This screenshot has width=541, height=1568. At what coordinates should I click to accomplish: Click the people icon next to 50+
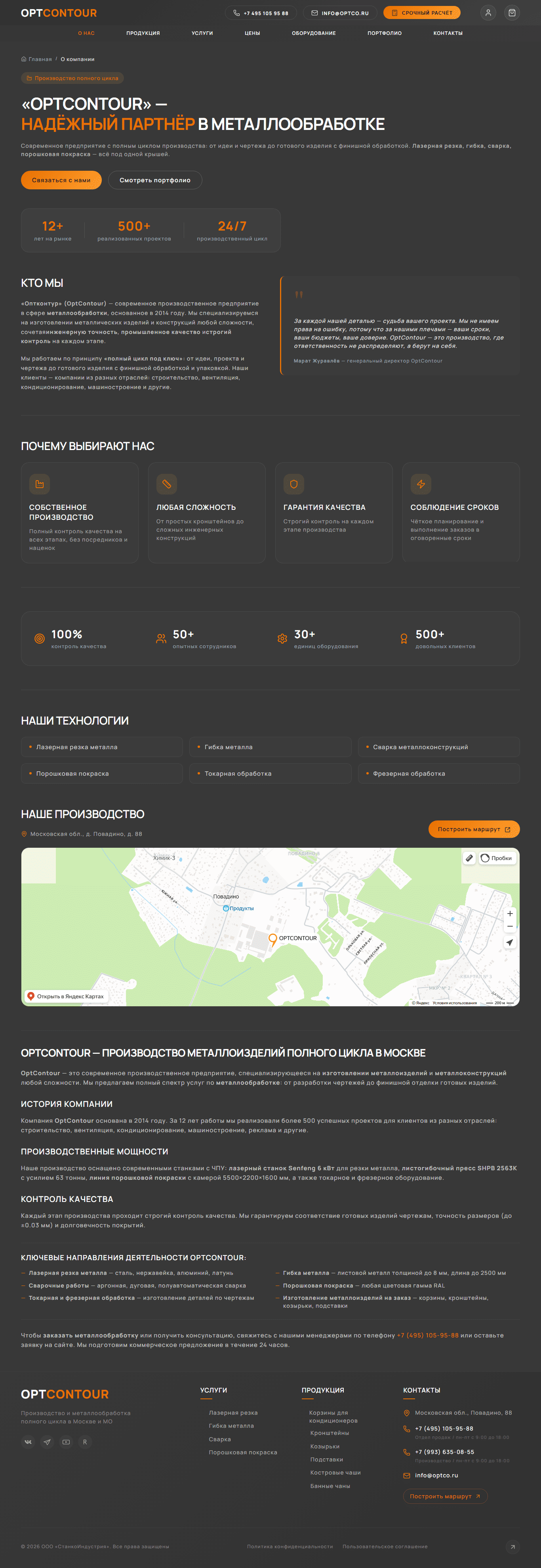pos(161,639)
